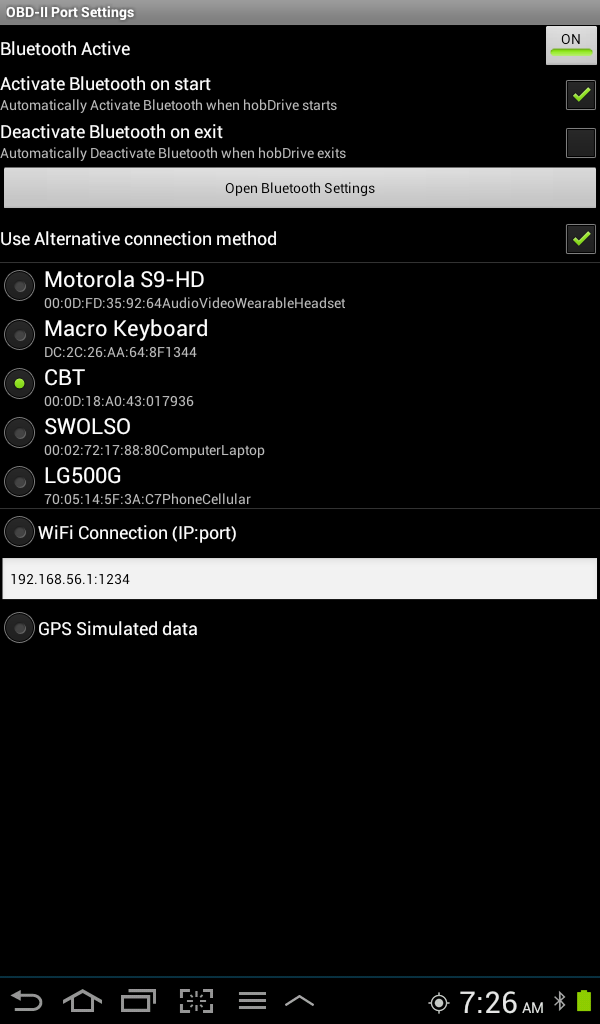Tap the GPS location status icon
The height and width of the screenshot is (1024, 600).
(439, 1002)
